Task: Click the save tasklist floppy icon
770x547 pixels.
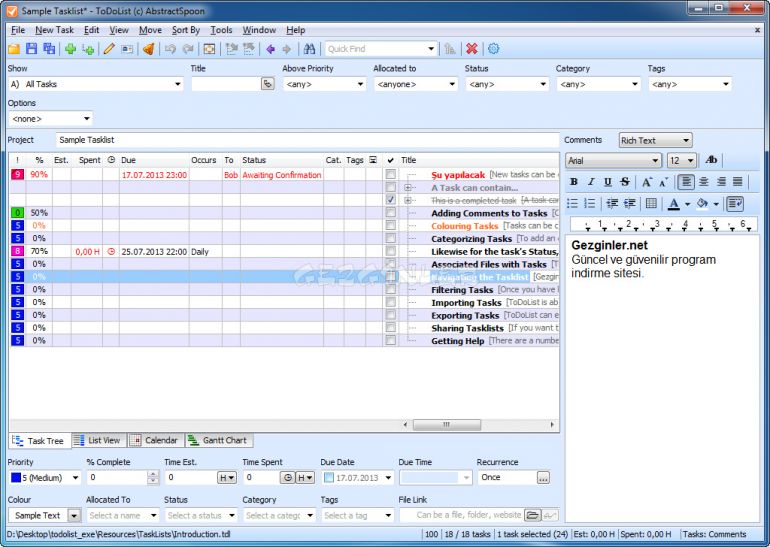Action: pos(31,49)
